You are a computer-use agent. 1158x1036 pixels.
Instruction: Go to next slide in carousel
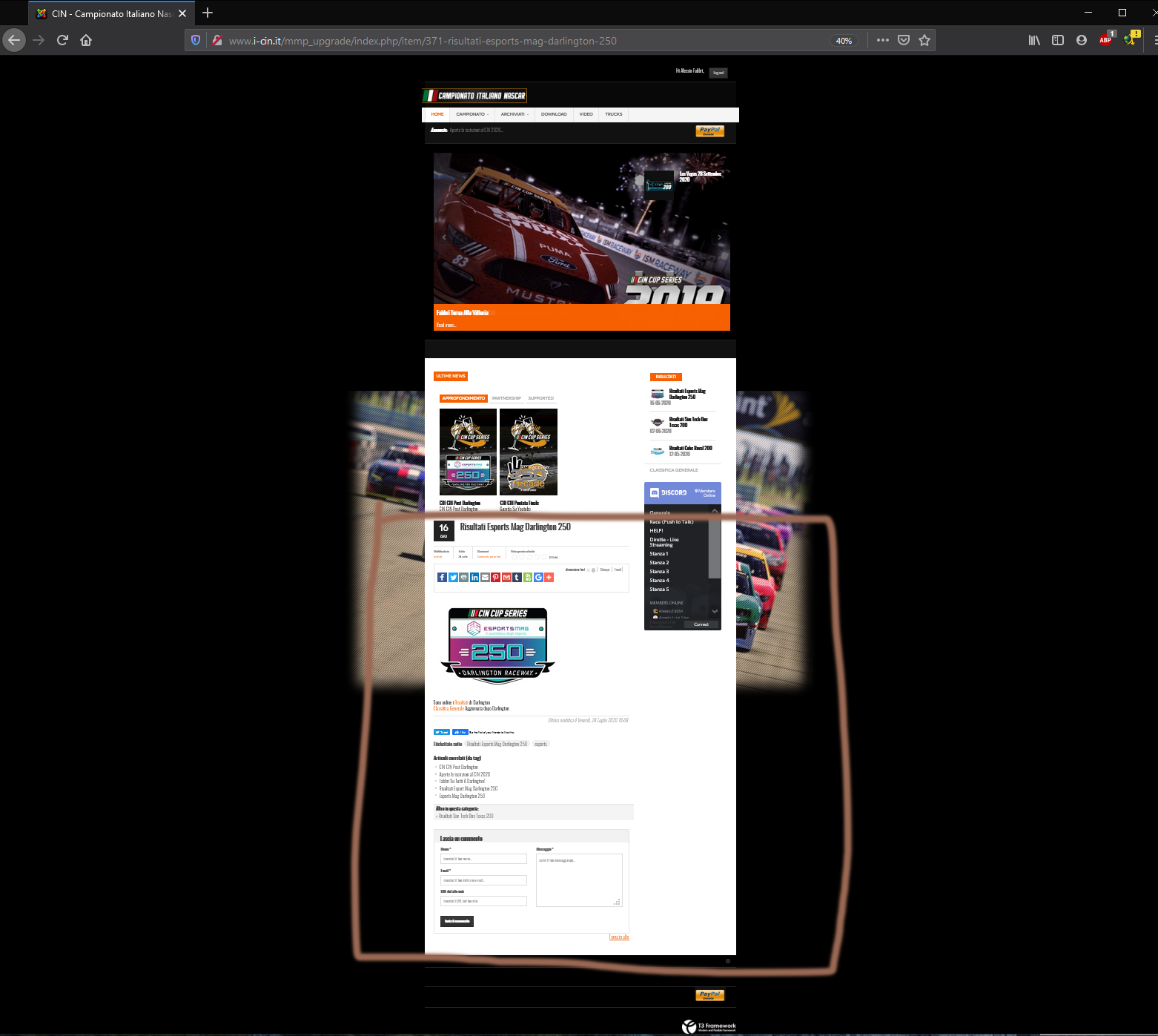(719, 237)
